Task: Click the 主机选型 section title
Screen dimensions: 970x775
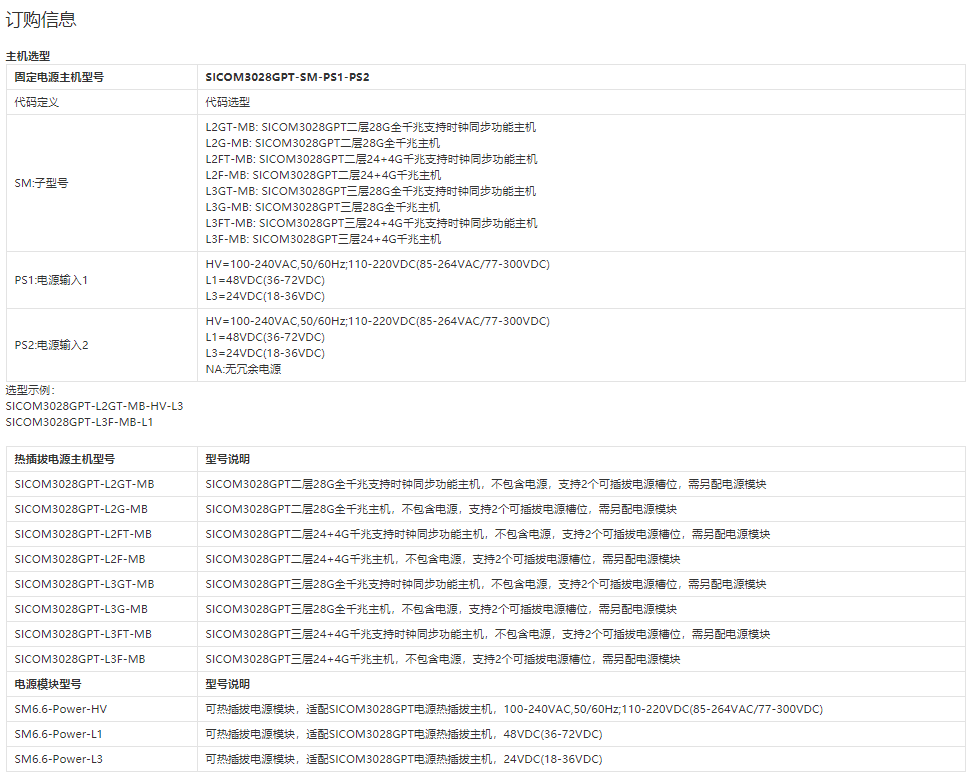Action: [x=28, y=56]
